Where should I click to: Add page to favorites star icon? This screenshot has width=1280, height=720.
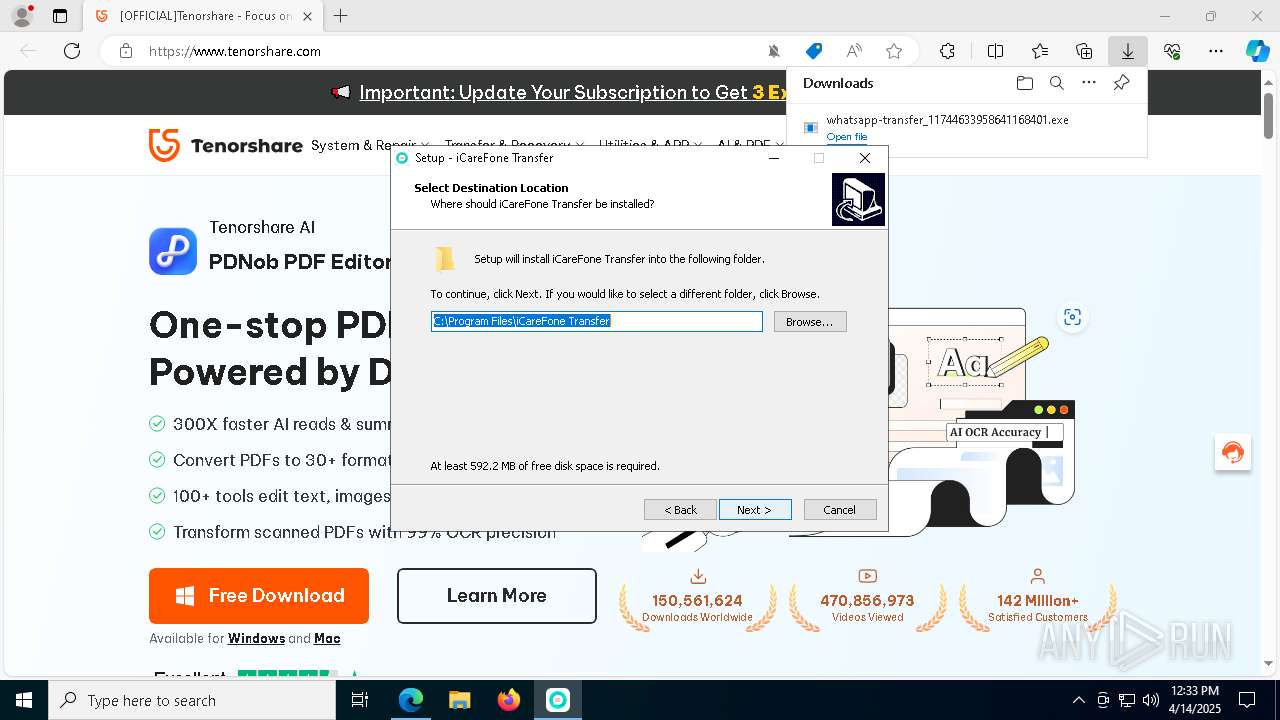894,51
